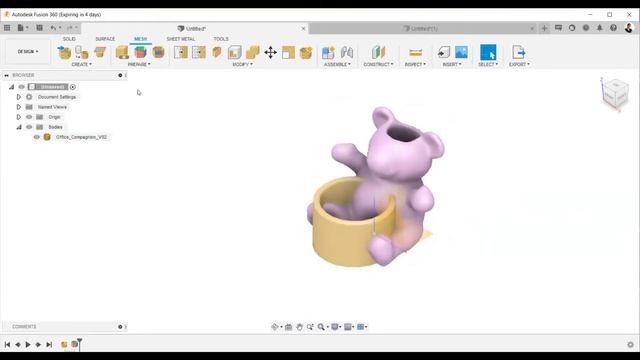
Task: Click the Export file icon
Action: [518, 52]
